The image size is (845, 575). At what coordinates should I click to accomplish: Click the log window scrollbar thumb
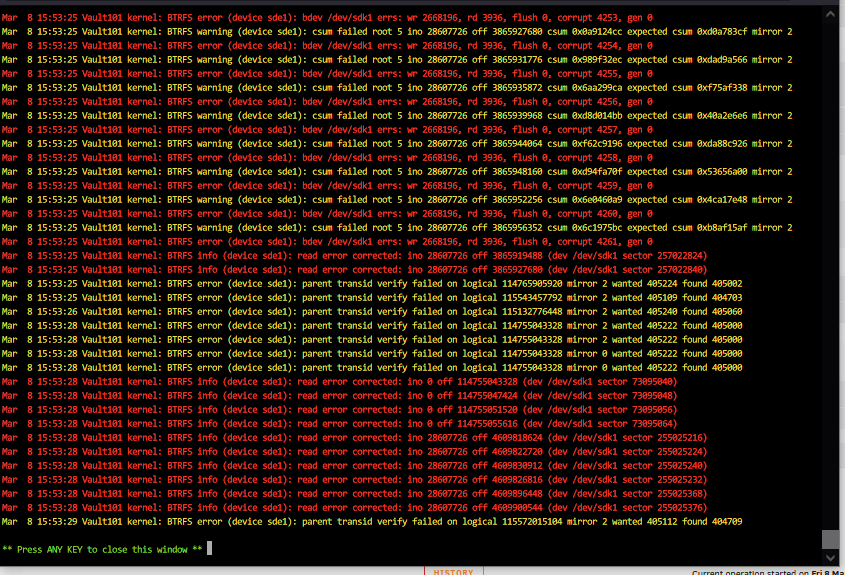[830, 539]
